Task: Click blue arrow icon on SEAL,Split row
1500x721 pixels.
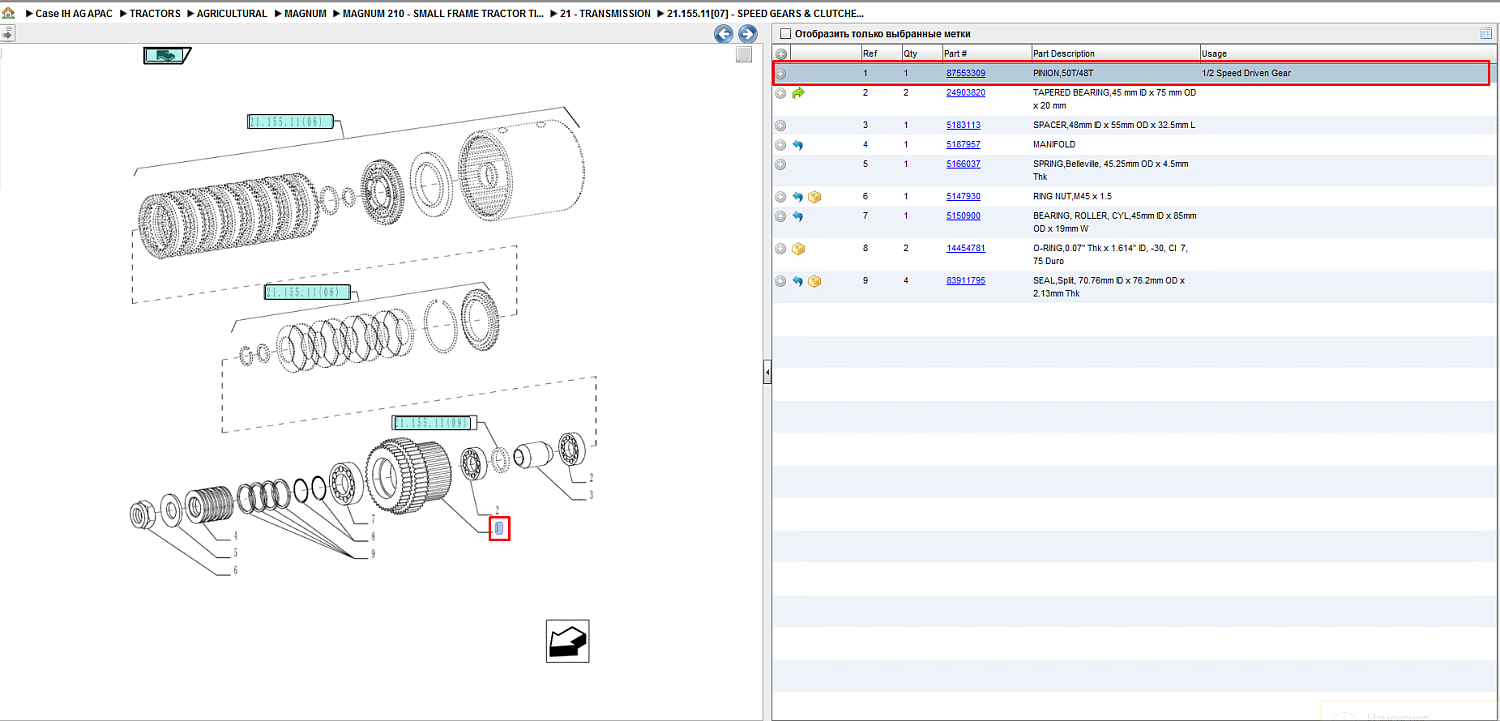Action: (x=798, y=281)
